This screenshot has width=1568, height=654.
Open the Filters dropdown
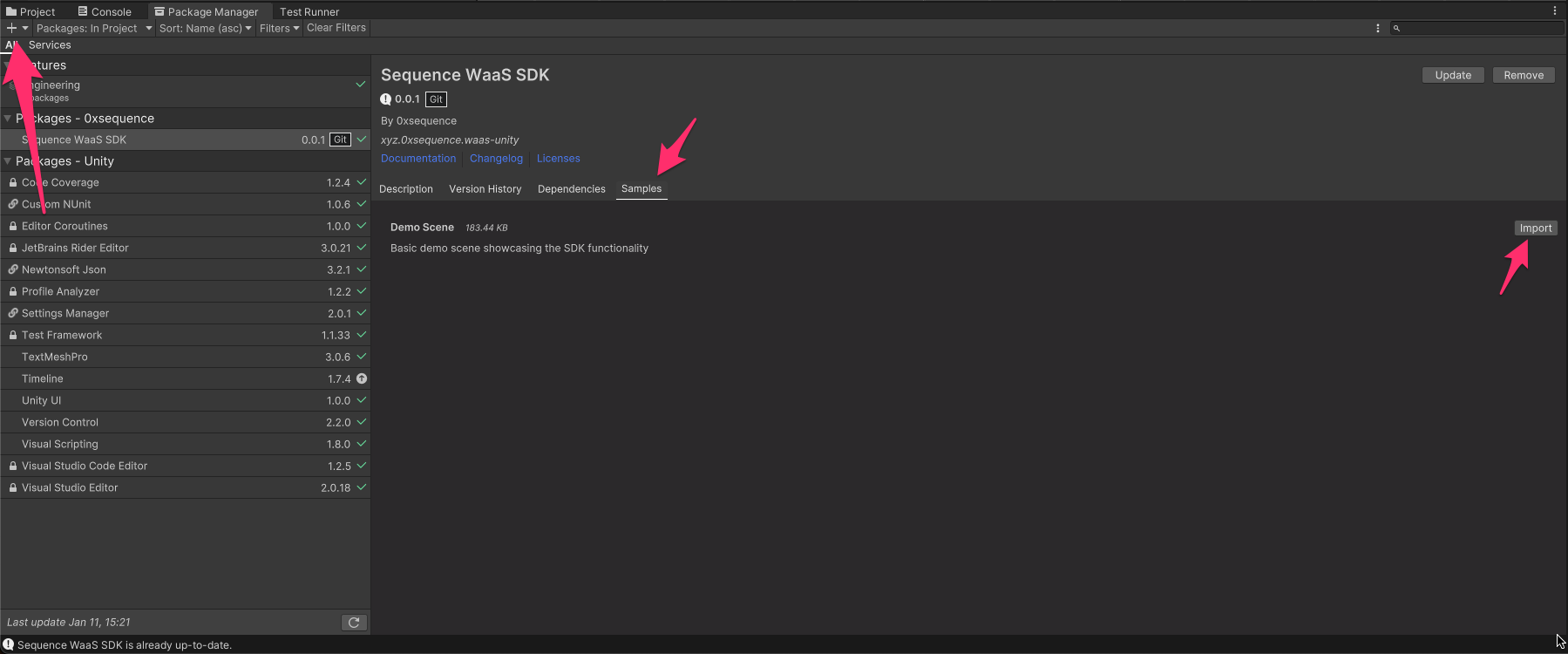(x=279, y=28)
